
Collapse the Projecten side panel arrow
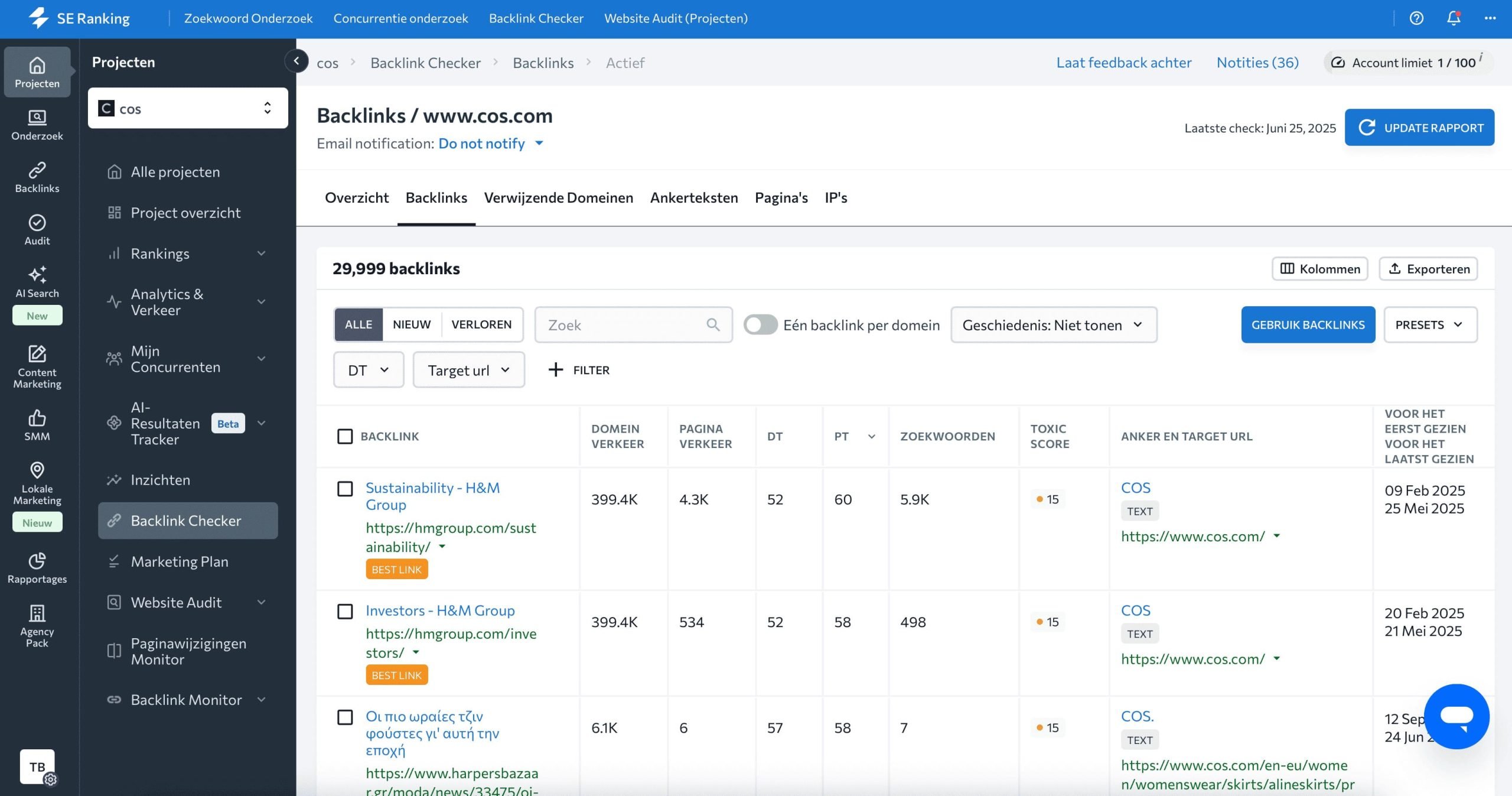pyautogui.click(x=296, y=60)
